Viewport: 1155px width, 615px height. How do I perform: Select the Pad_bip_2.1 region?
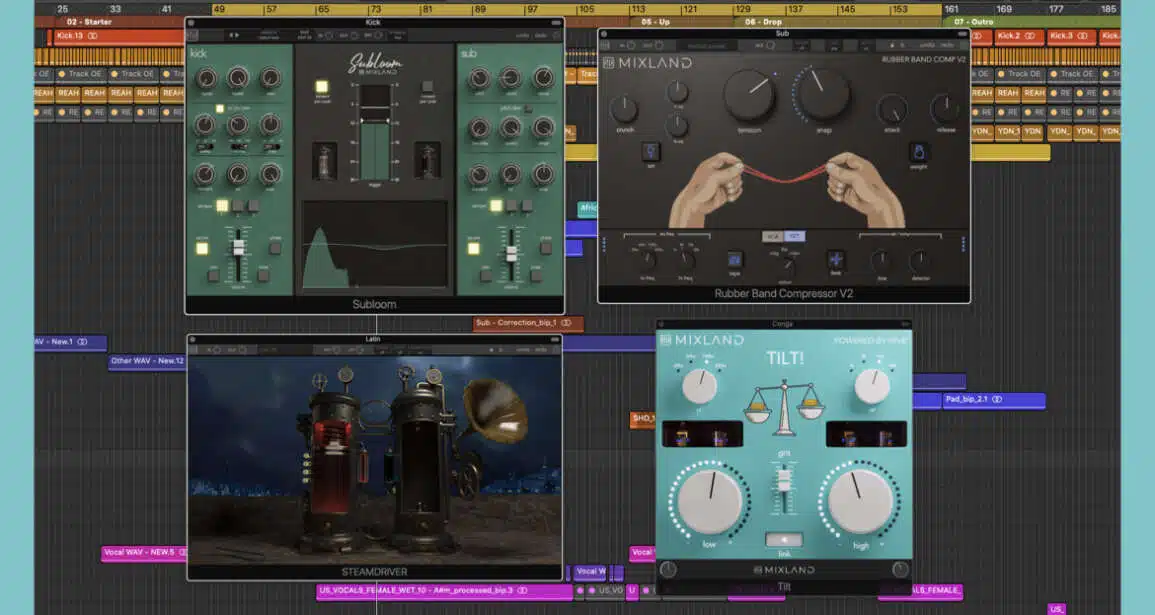pos(994,400)
